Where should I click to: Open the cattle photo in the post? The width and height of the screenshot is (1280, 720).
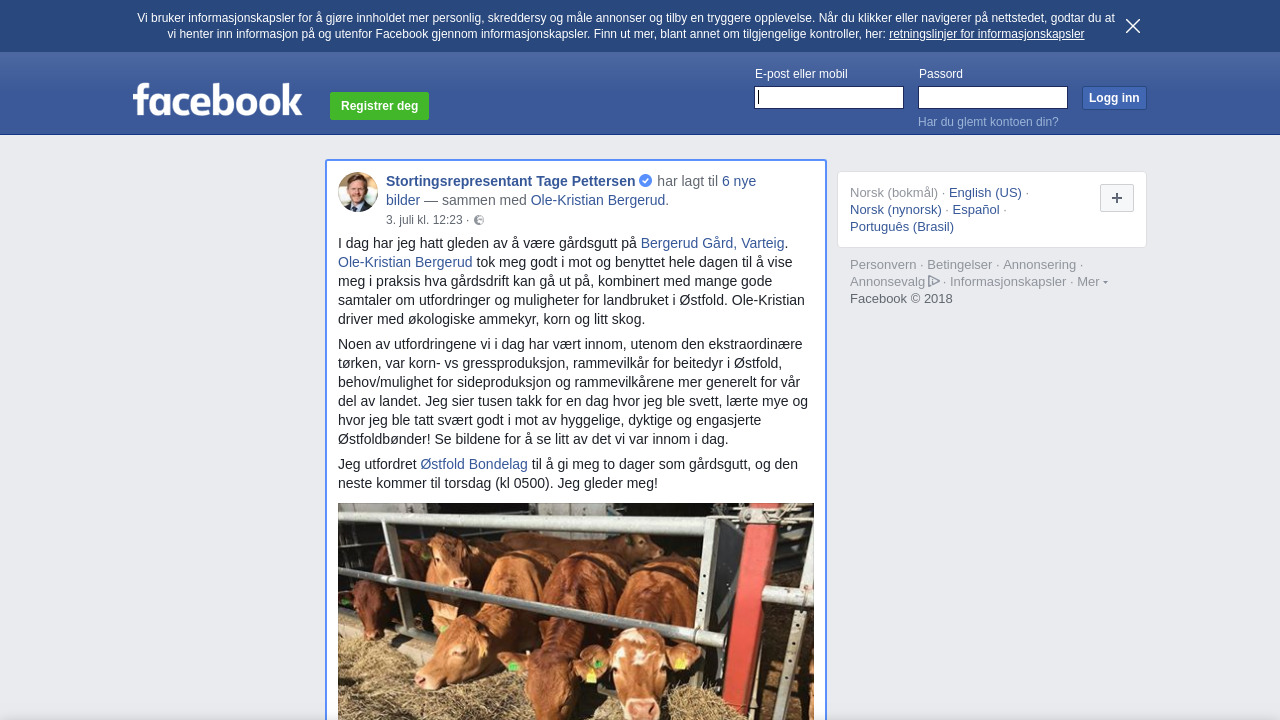pos(576,611)
